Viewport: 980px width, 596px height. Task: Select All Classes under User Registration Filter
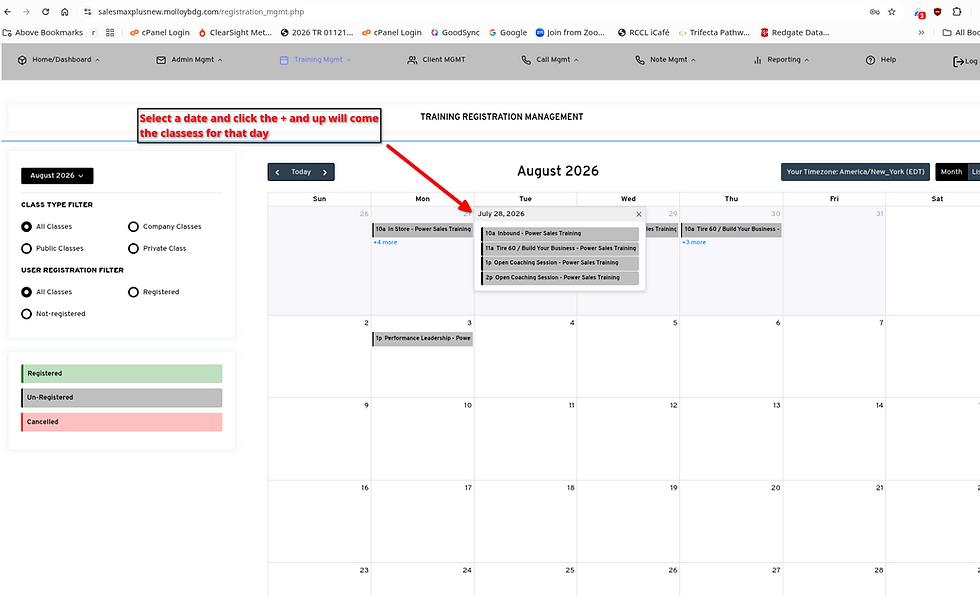pos(26,292)
